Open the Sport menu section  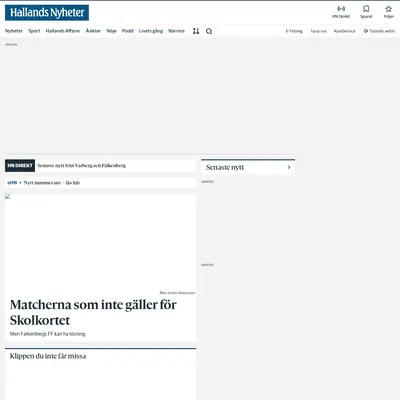[34, 31]
